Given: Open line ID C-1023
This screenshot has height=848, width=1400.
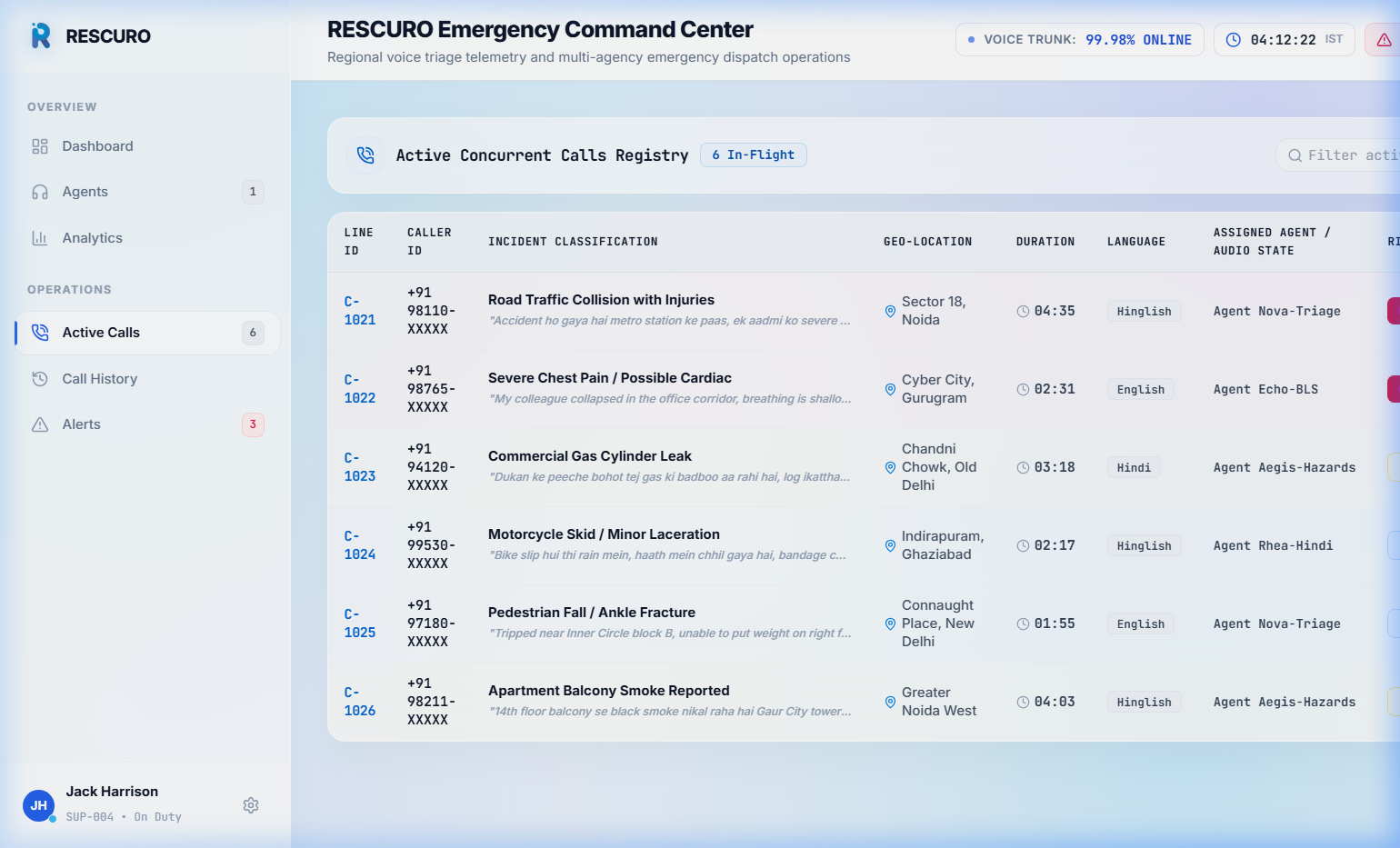Looking at the screenshot, I should pos(360,467).
